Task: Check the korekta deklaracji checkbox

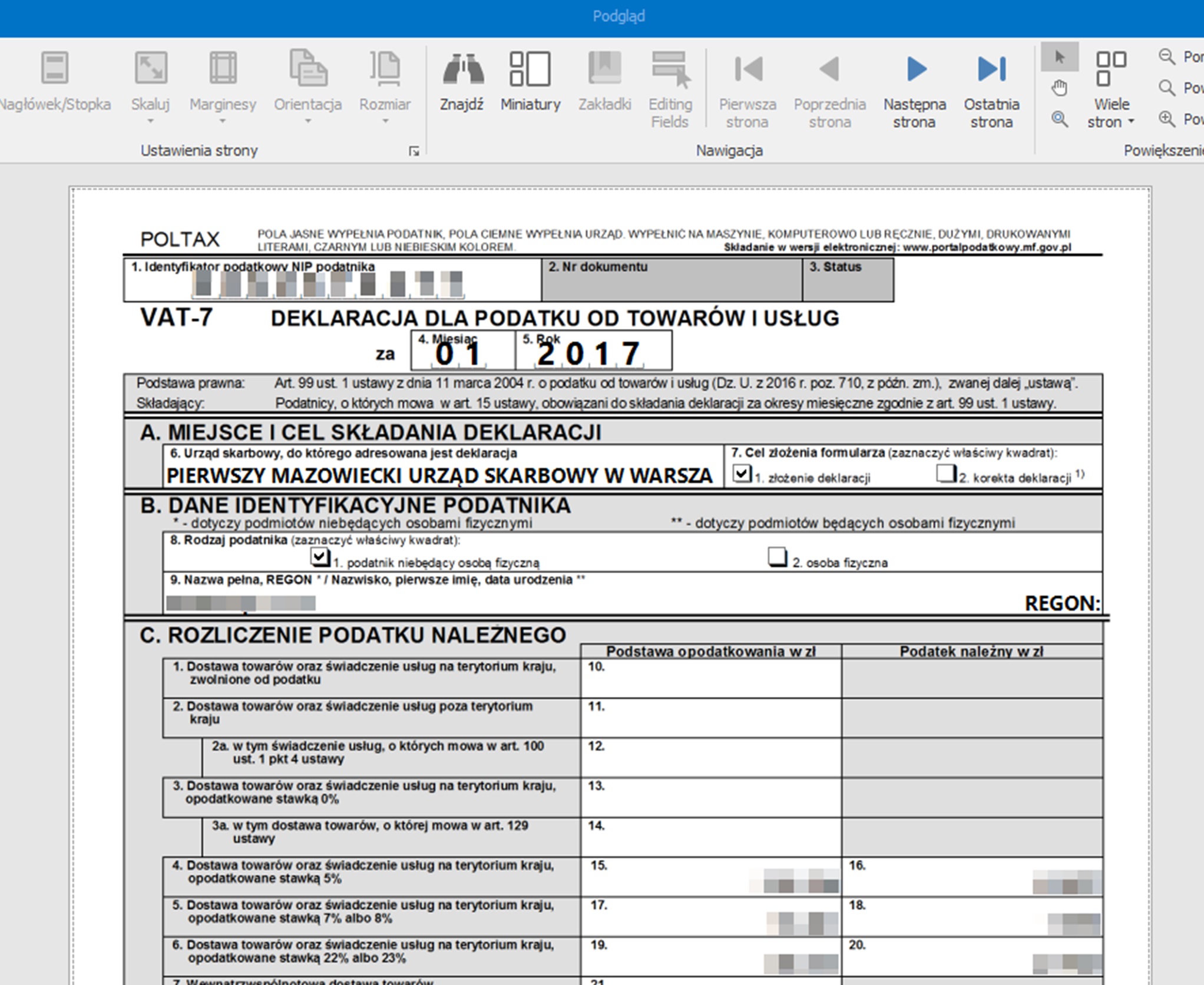Action: point(945,473)
